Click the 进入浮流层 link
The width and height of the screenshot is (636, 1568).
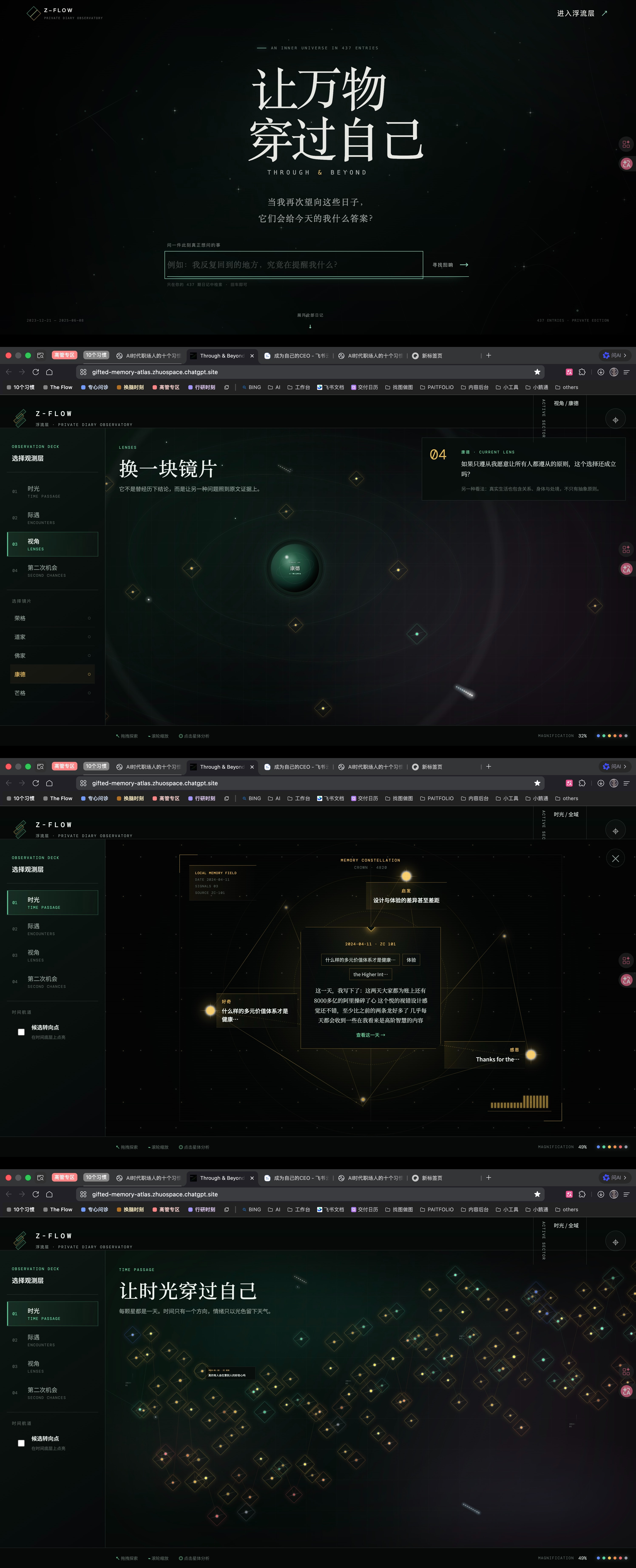(582, 13)
